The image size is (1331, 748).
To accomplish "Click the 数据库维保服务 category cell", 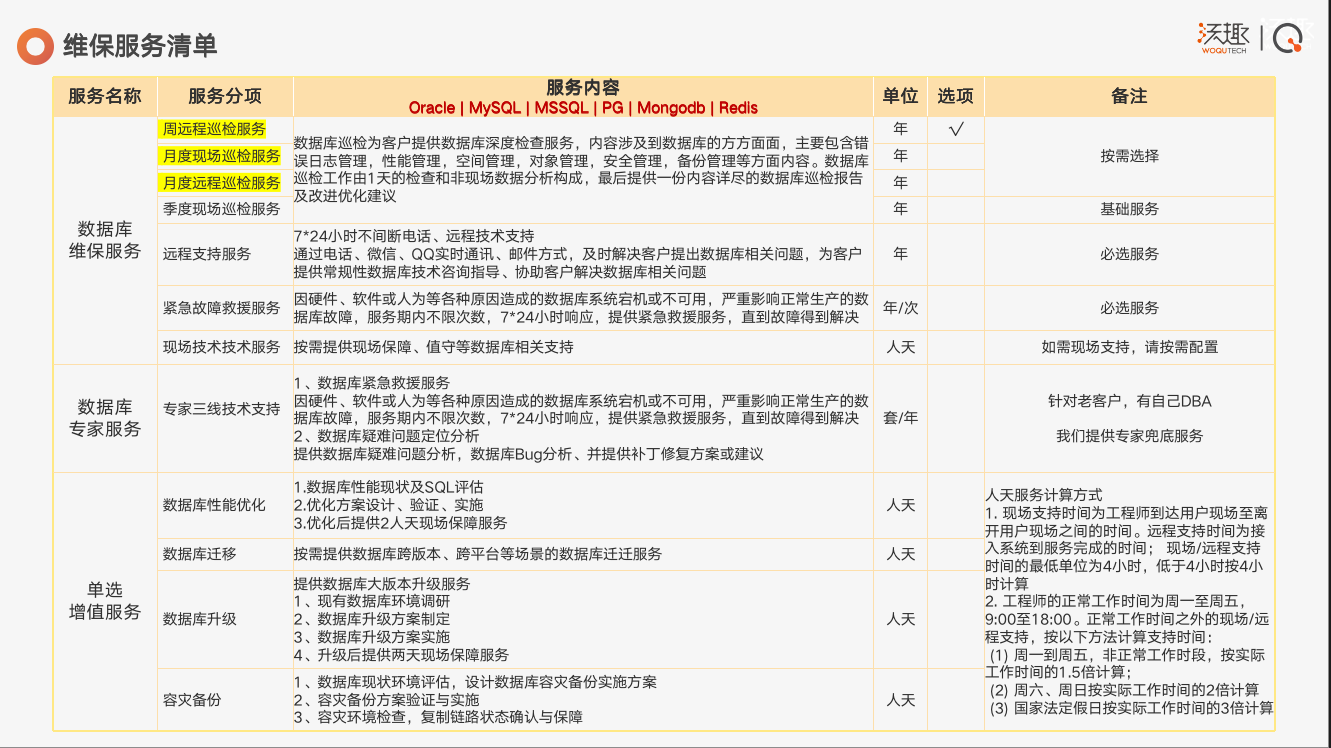I will [105, 240].
